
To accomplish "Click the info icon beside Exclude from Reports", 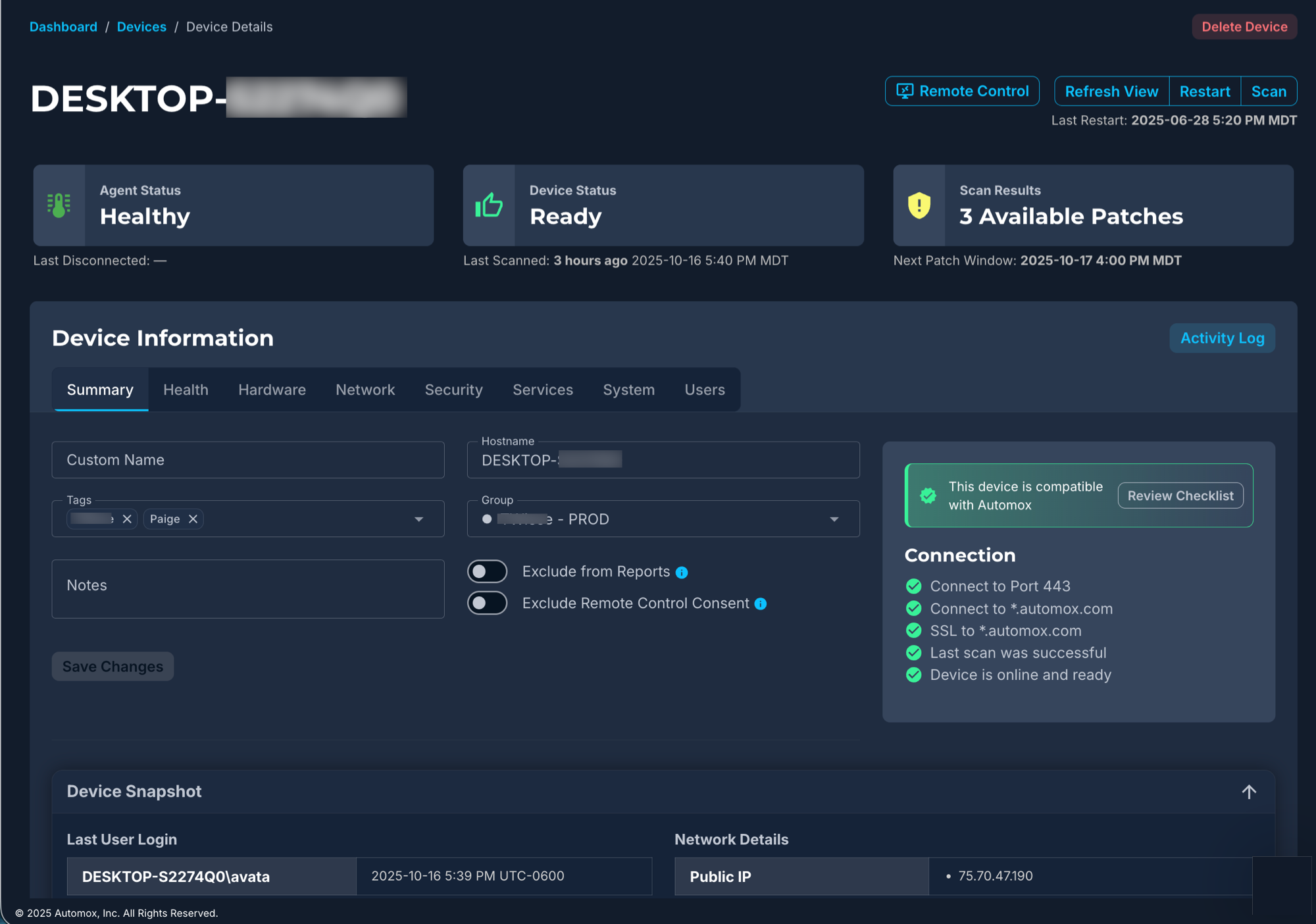I will coord(682,572).
